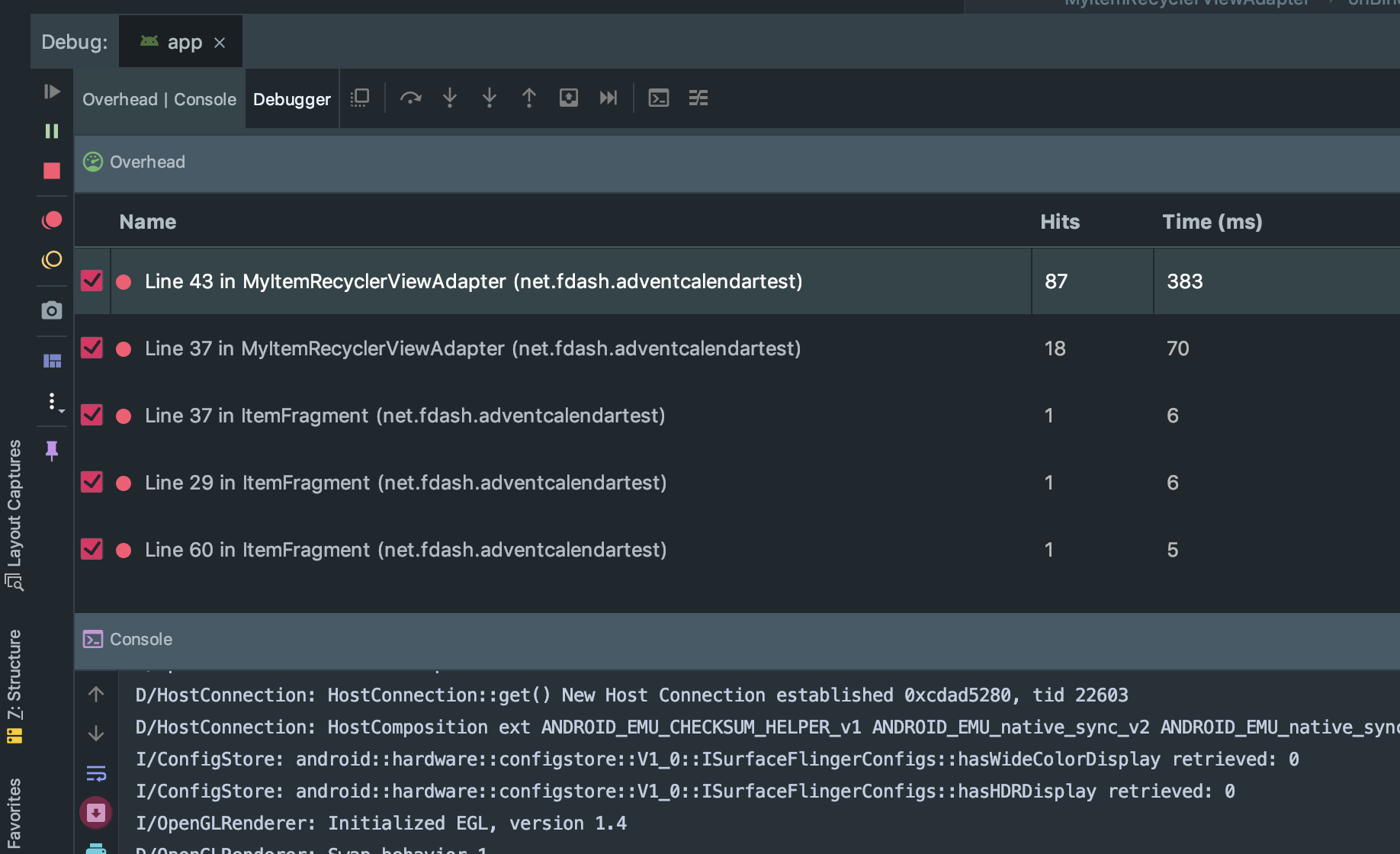Screen dimensions: 1400x854
Task: Uncheck the Line 37 ItemFragment breakpoint
Action: coord(92,415)
